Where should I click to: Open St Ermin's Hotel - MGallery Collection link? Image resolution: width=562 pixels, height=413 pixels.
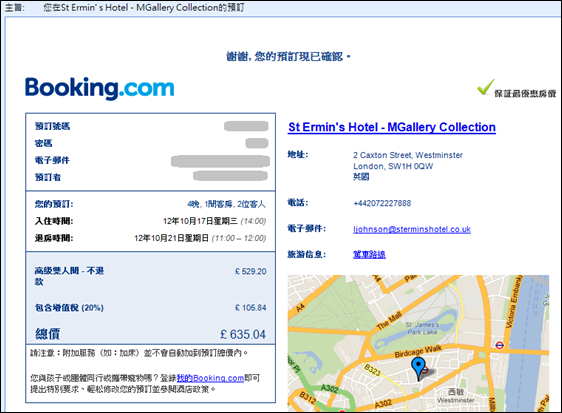(392, 127)
